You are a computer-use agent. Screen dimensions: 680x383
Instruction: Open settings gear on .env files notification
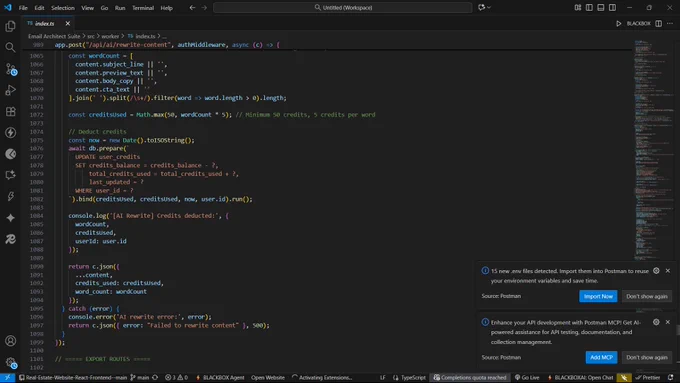656,271
